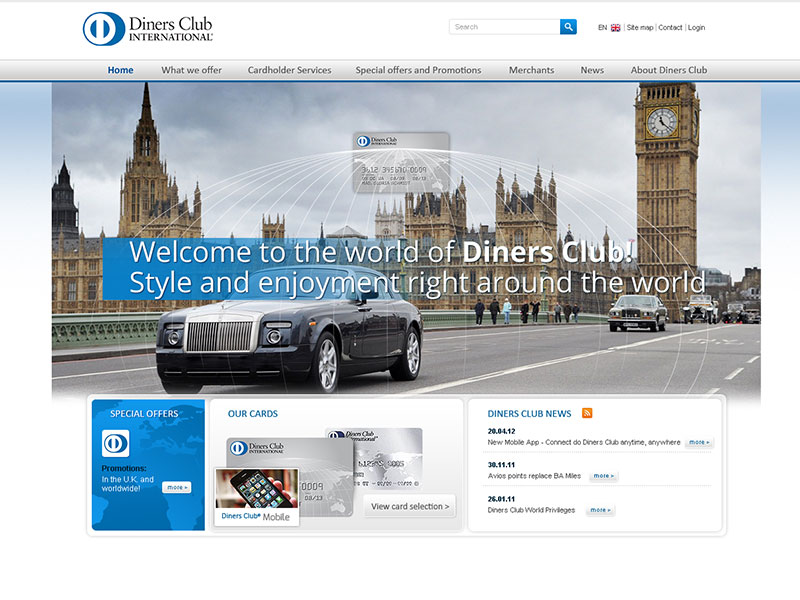
Task: Open the Diners Club News RSS feed icon
Action: point(587,413)
